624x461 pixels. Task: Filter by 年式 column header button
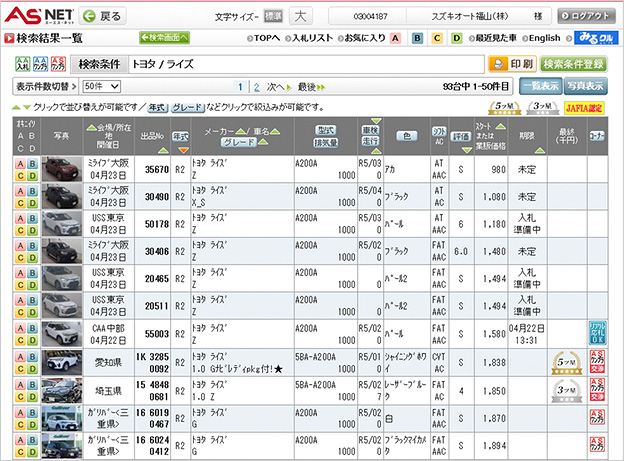click(180, 137)
